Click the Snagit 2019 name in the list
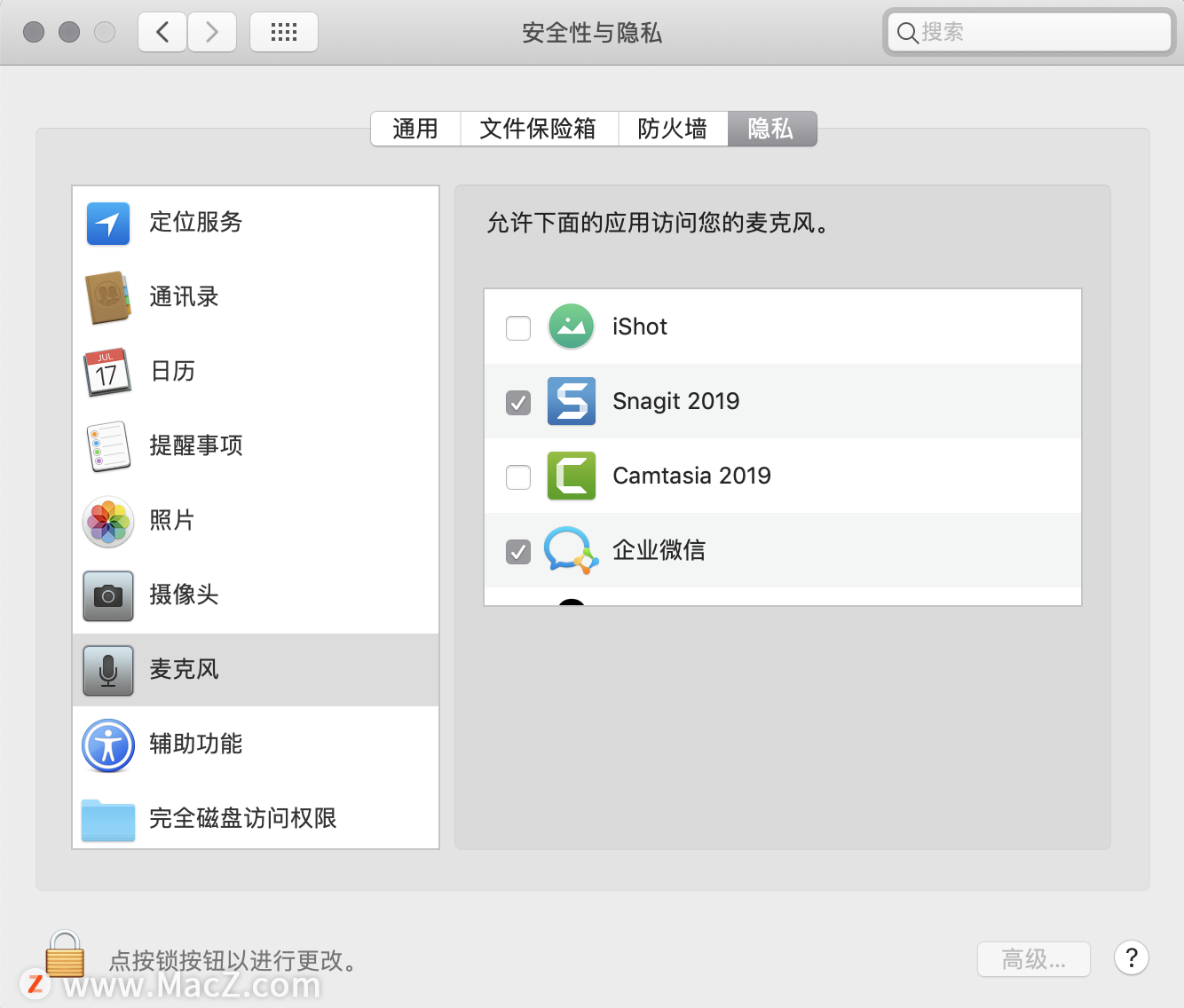1184x1008 pixels. click(676, 401)
